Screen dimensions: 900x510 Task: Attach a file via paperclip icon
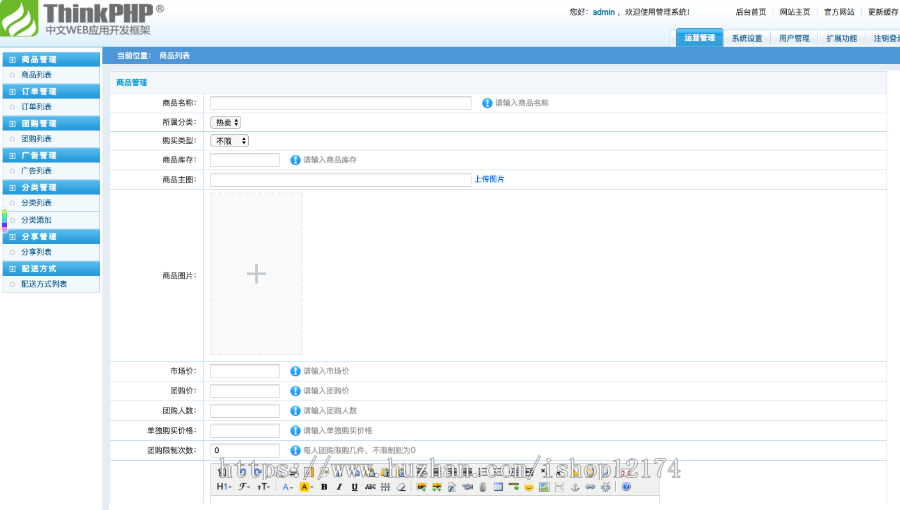point(483,487)
